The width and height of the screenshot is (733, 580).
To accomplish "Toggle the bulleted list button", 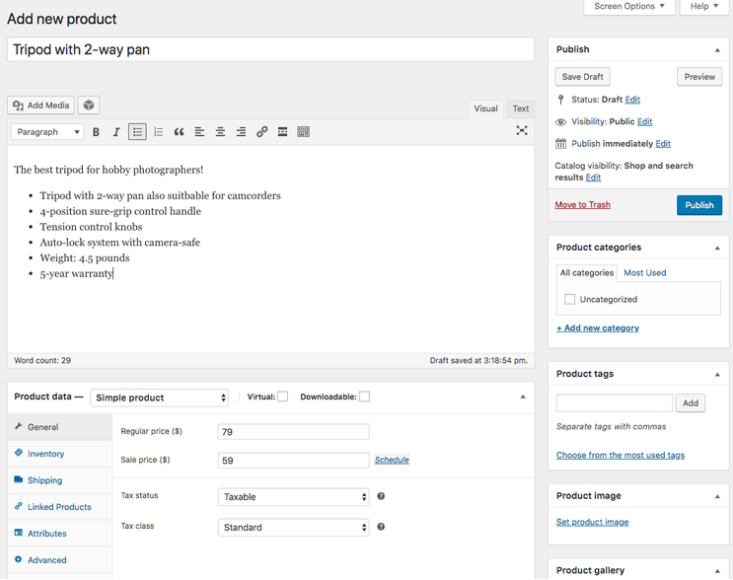I will click(137, 132).
